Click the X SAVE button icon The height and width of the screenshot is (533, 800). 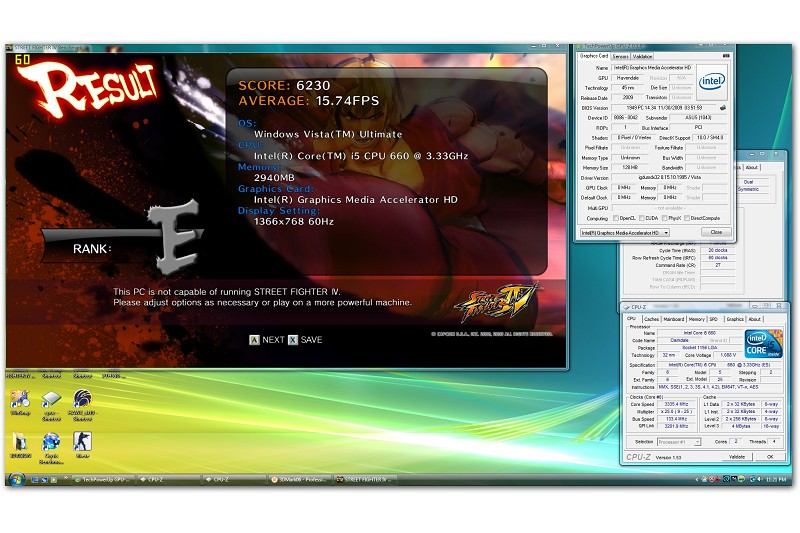(x=293, y=340)
